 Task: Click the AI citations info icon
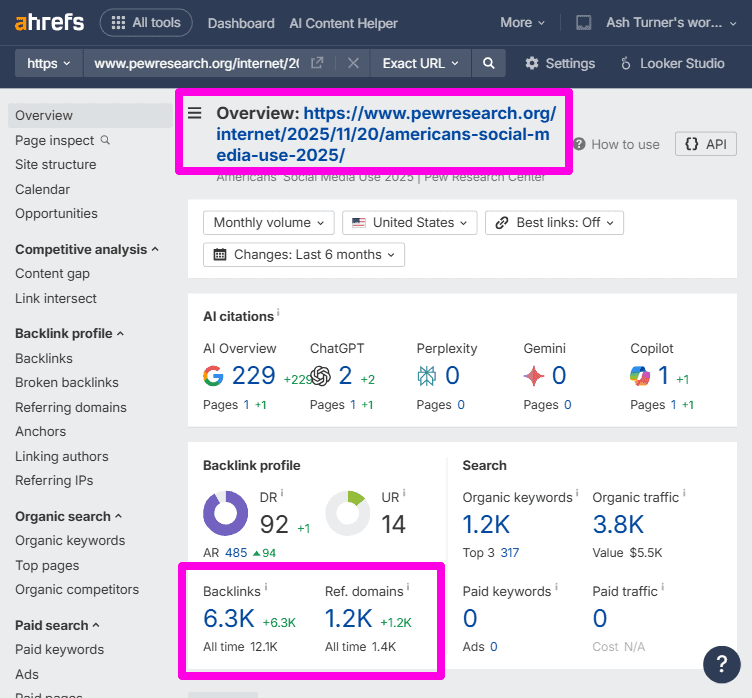coord(278,311)
